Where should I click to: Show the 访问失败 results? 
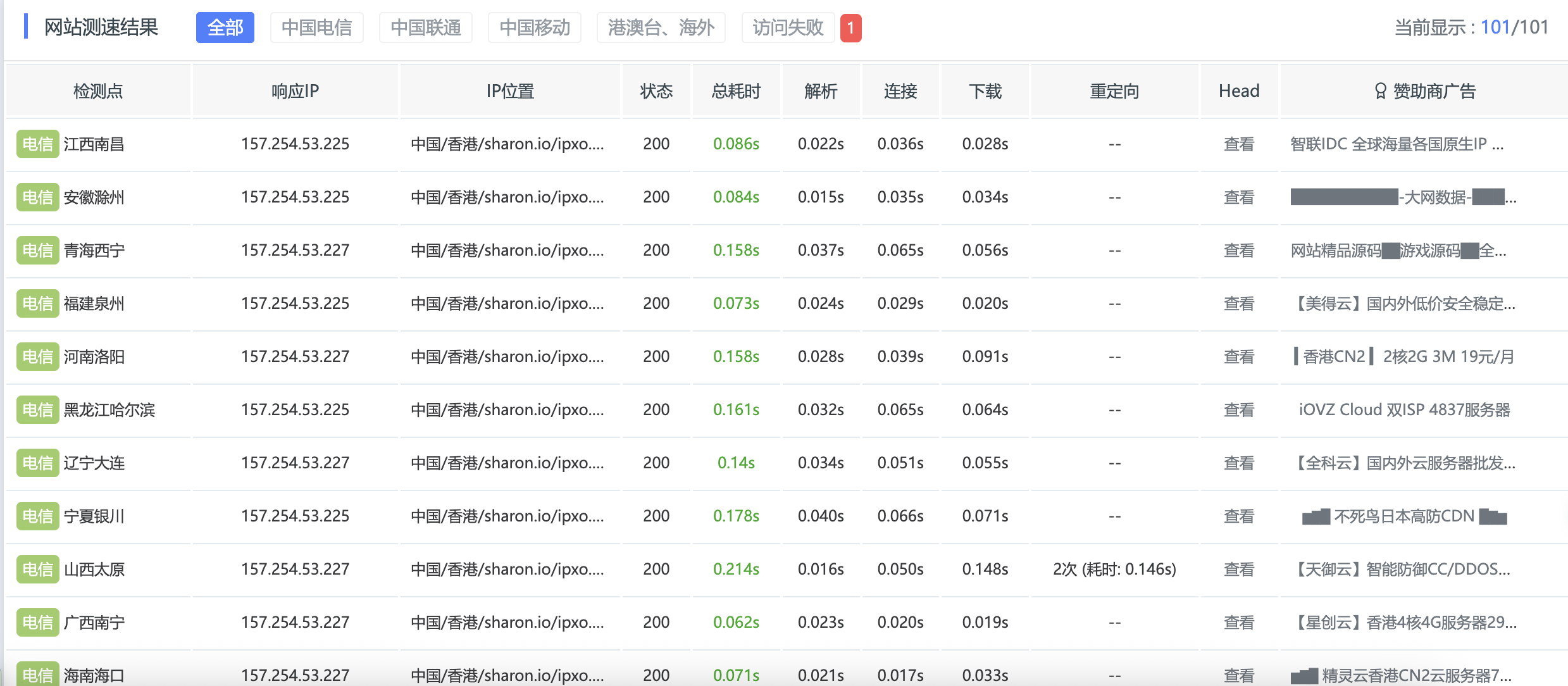point(787,28)
